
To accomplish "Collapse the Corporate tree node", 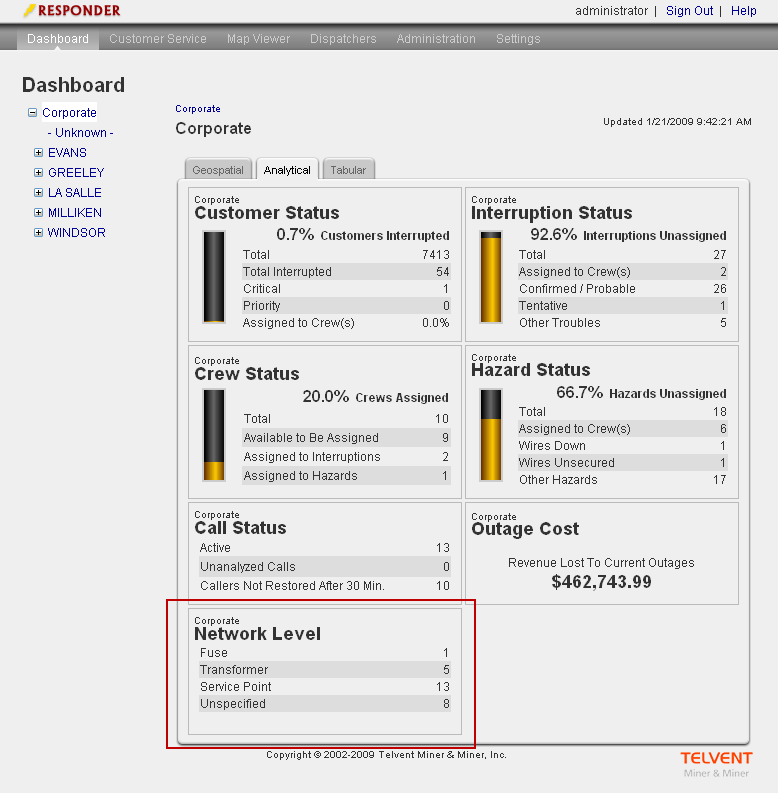I will point(33,113).
